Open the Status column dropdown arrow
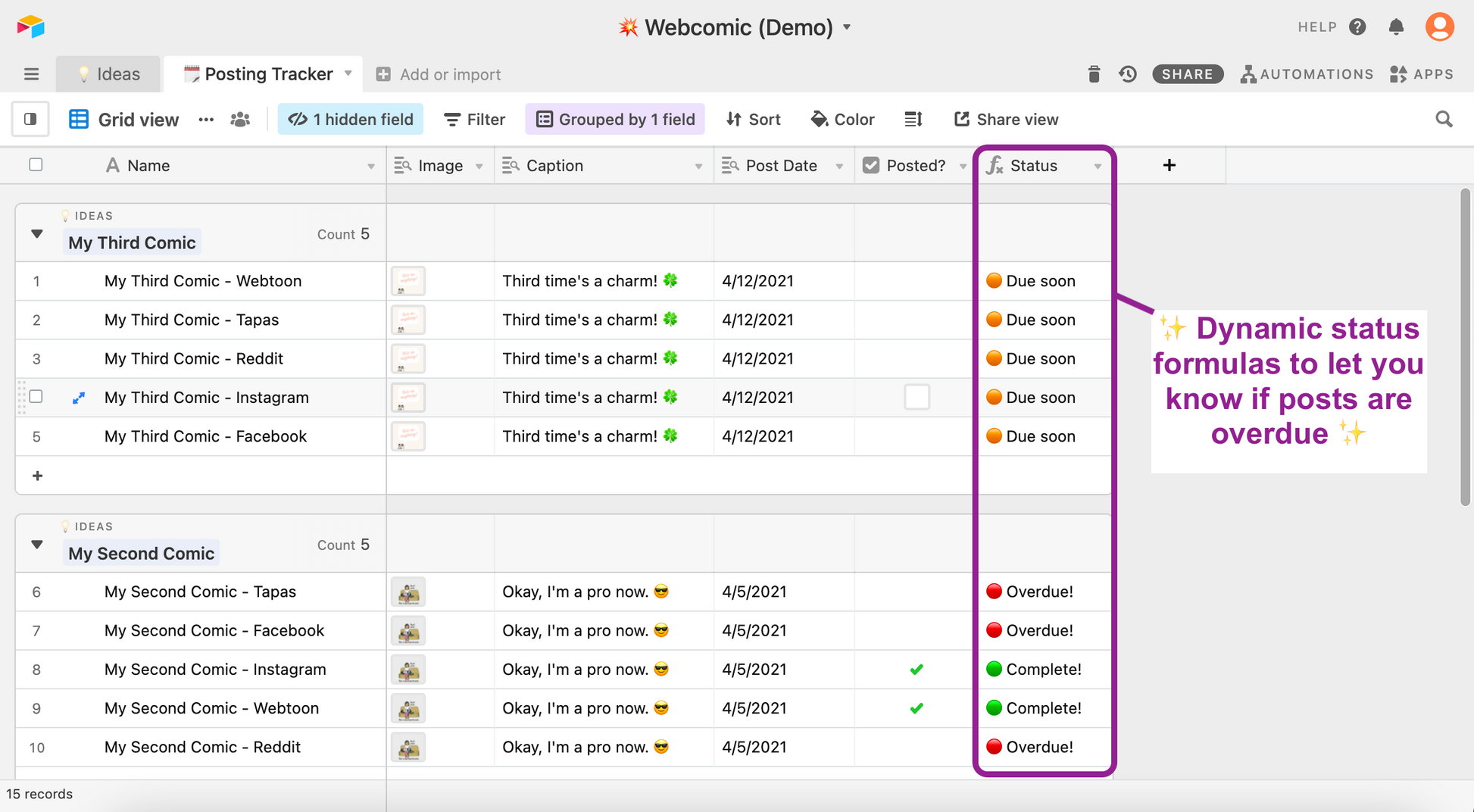Image resolution: width=1474 pixels, height=812 pixels. (1097, 166)
